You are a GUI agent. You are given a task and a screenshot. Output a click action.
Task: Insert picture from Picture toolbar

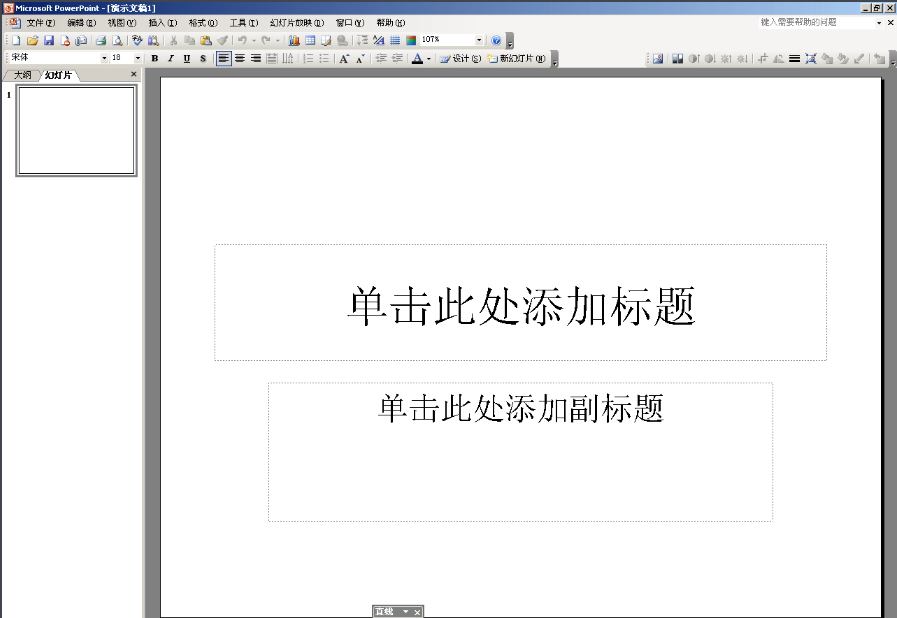tap(658, 58)
